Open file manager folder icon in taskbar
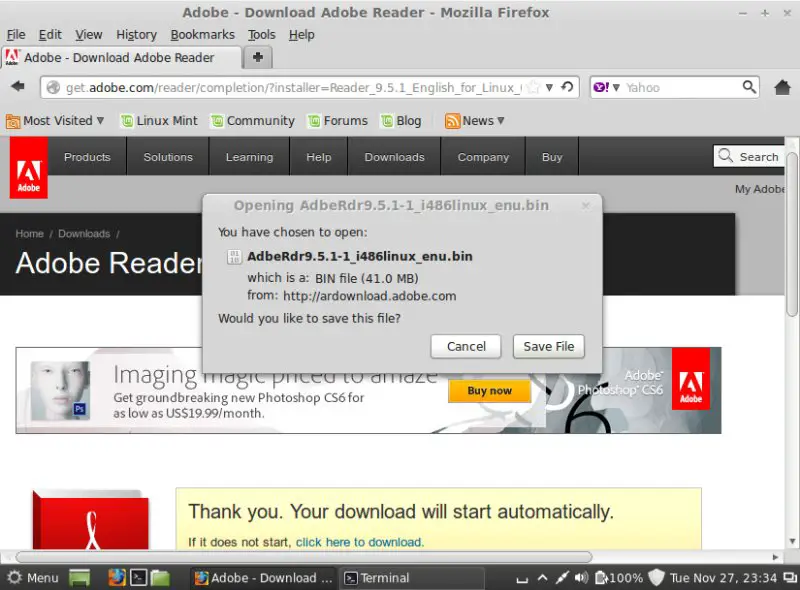Image resolution: width=800 pixels, height=590 pixels. tap(160, 578)
